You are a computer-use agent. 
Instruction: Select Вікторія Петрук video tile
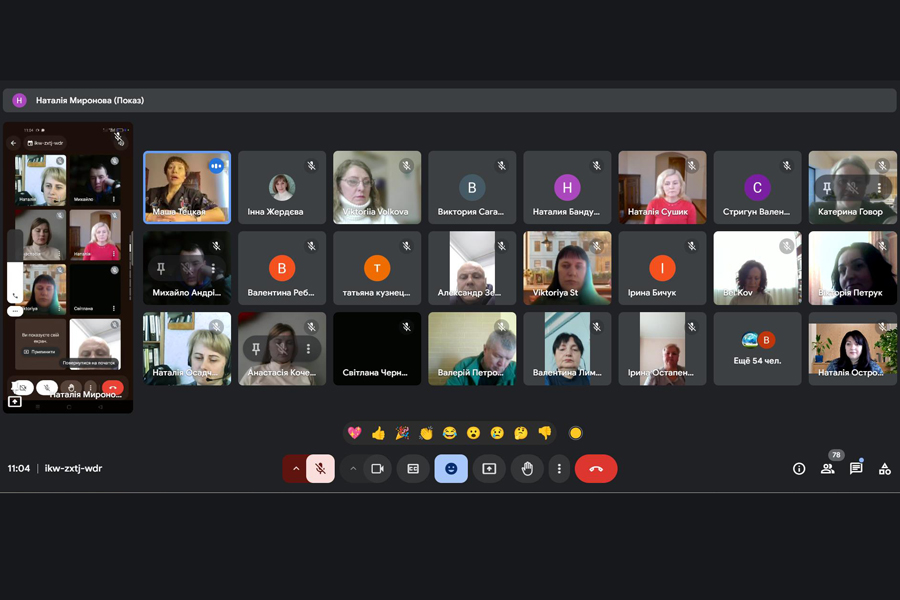click(852, 268)
